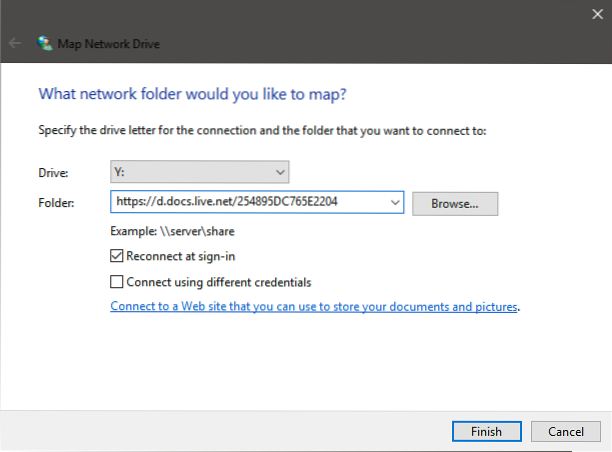Image resolution: width=612 pixels, height=452 pixels.
Task: Expand the Folder path history dropdown arrow
Action: pos(394,203)
